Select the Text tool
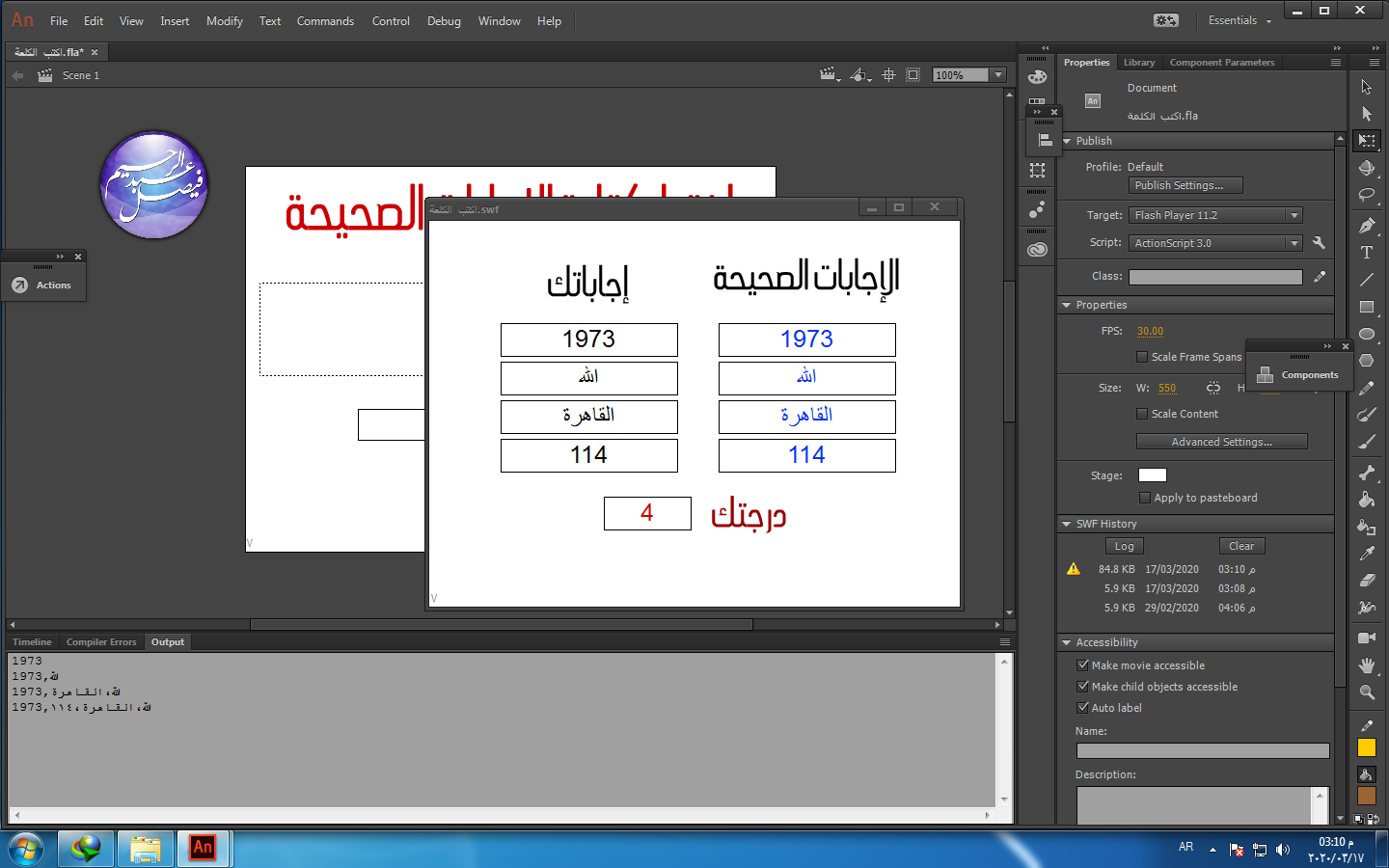This screenshot has height=868, width=1389. [x=1367, y=253]
